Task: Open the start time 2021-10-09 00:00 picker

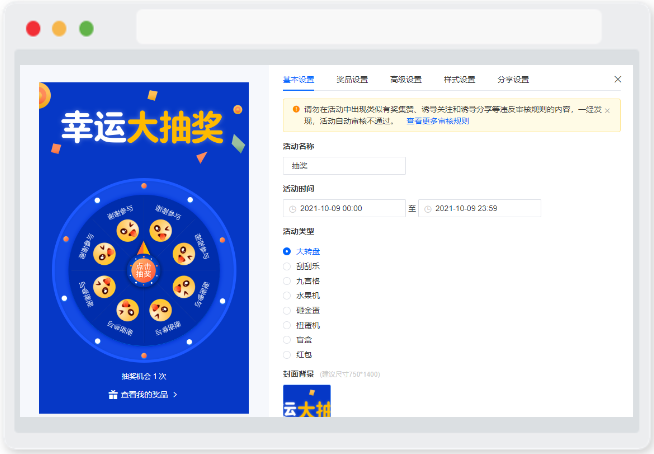Action: point(344,208)
